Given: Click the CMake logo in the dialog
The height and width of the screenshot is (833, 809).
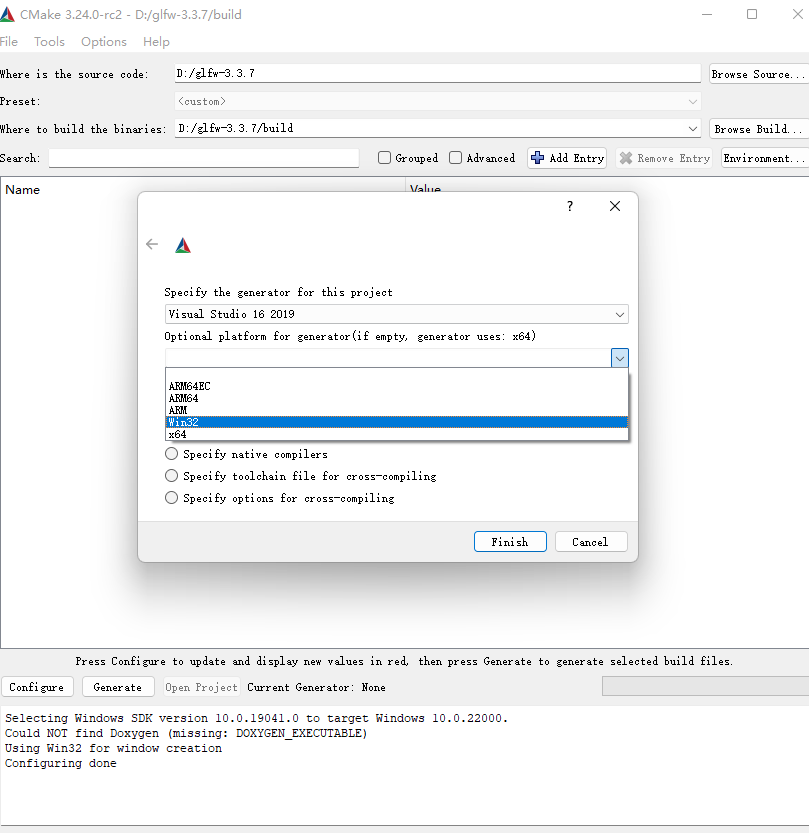Looking at the screenshot, I should coord(183,245).
